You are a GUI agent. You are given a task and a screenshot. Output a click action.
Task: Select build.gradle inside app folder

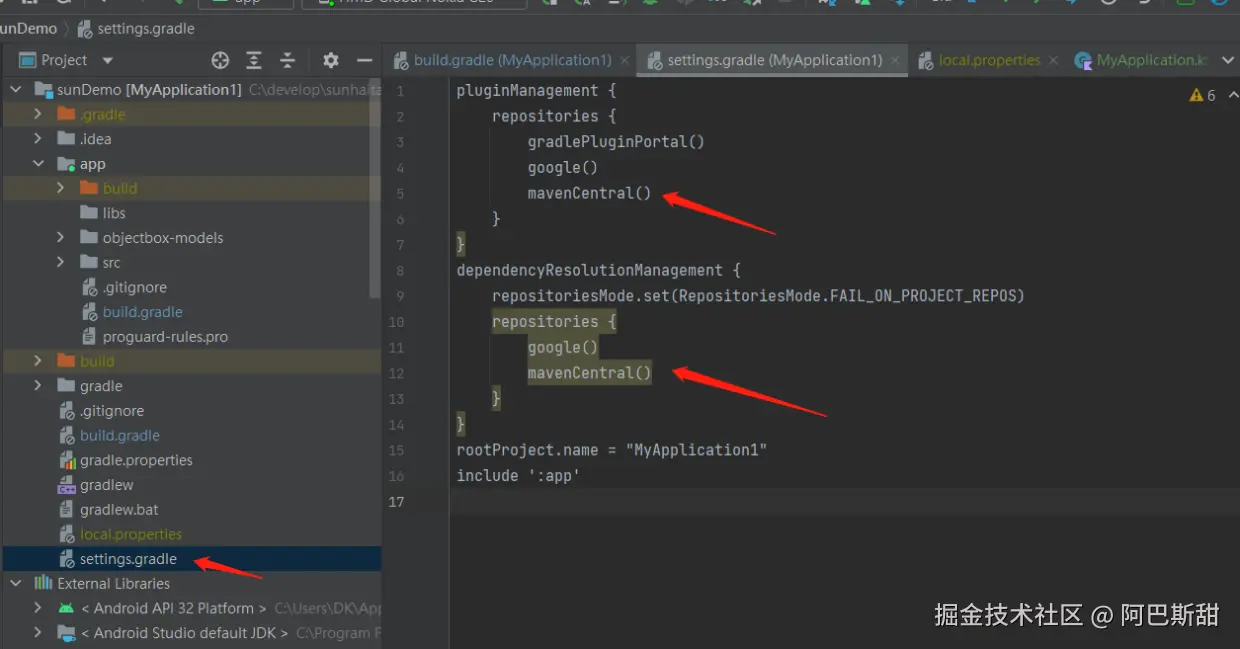(x=131, y=312)
